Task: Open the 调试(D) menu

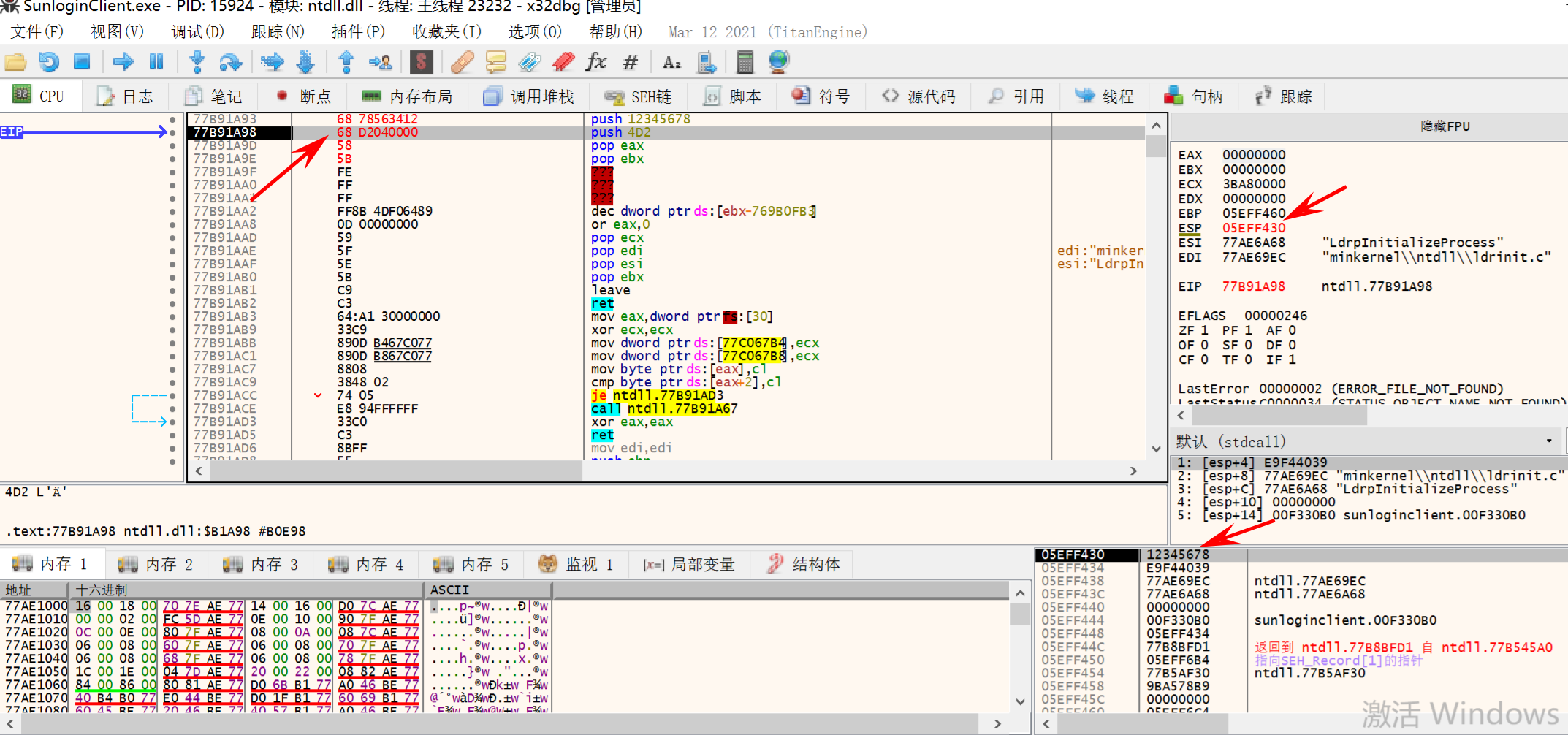Action: 197,32
